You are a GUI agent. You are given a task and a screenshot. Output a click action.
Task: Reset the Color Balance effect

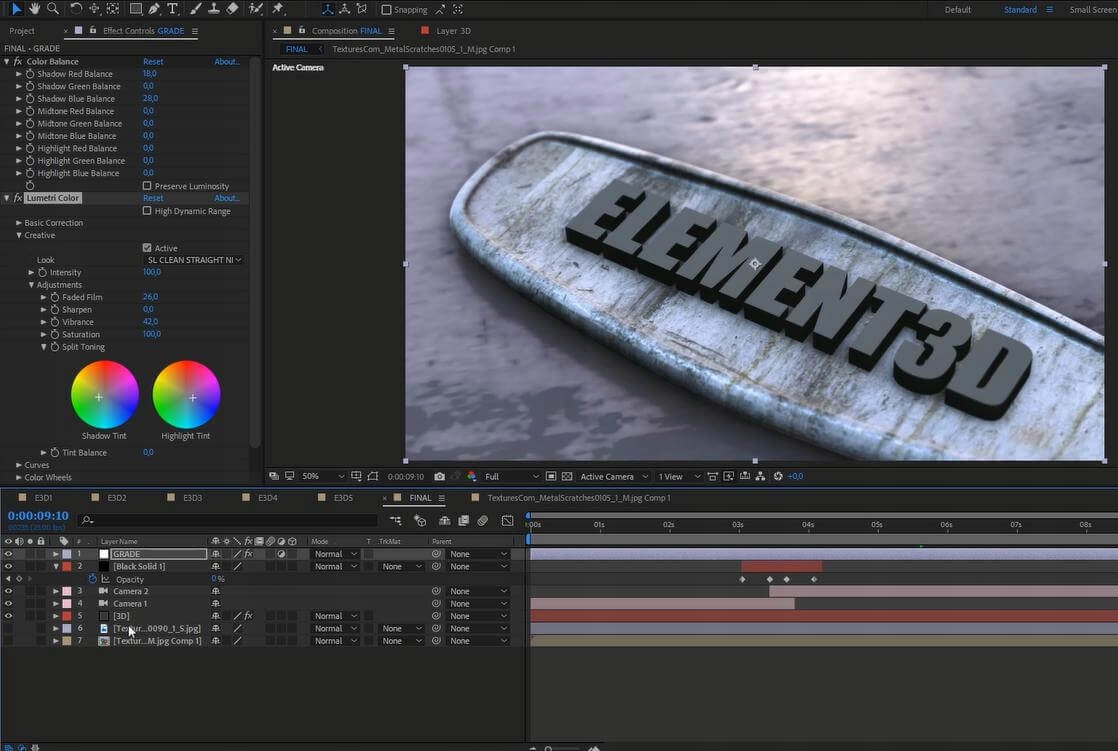(x=153, y=62)
